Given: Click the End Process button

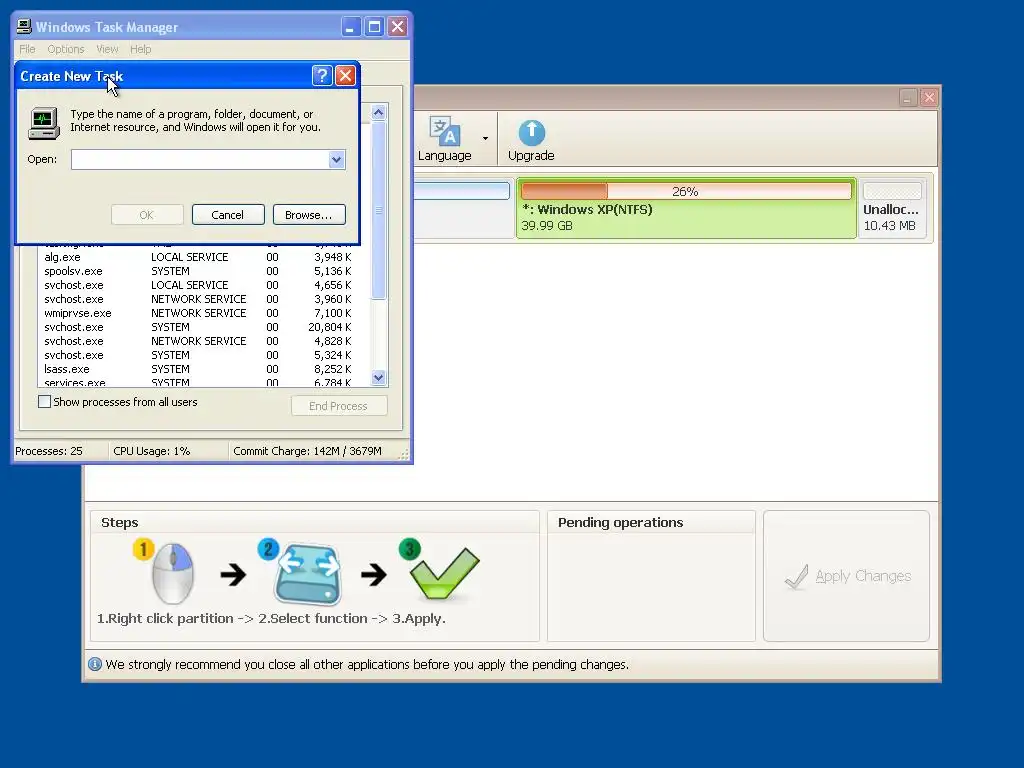Looking at the screenshot, I should click(x=339, y=406).
